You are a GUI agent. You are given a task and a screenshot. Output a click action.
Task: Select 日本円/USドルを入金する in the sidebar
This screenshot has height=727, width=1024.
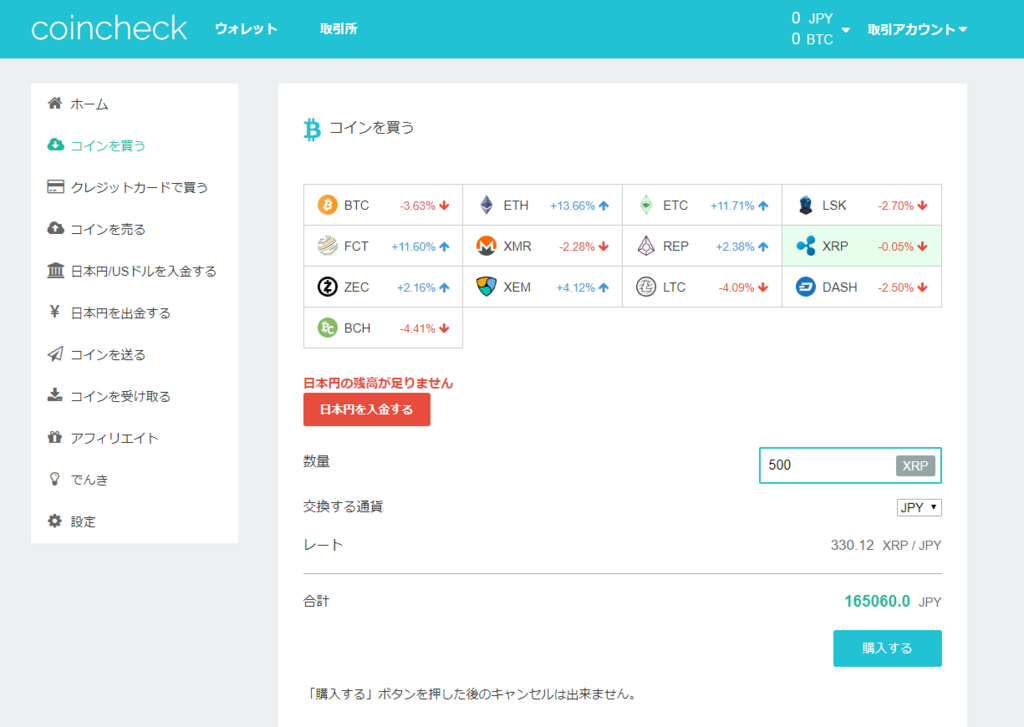(x=143, y=271)
